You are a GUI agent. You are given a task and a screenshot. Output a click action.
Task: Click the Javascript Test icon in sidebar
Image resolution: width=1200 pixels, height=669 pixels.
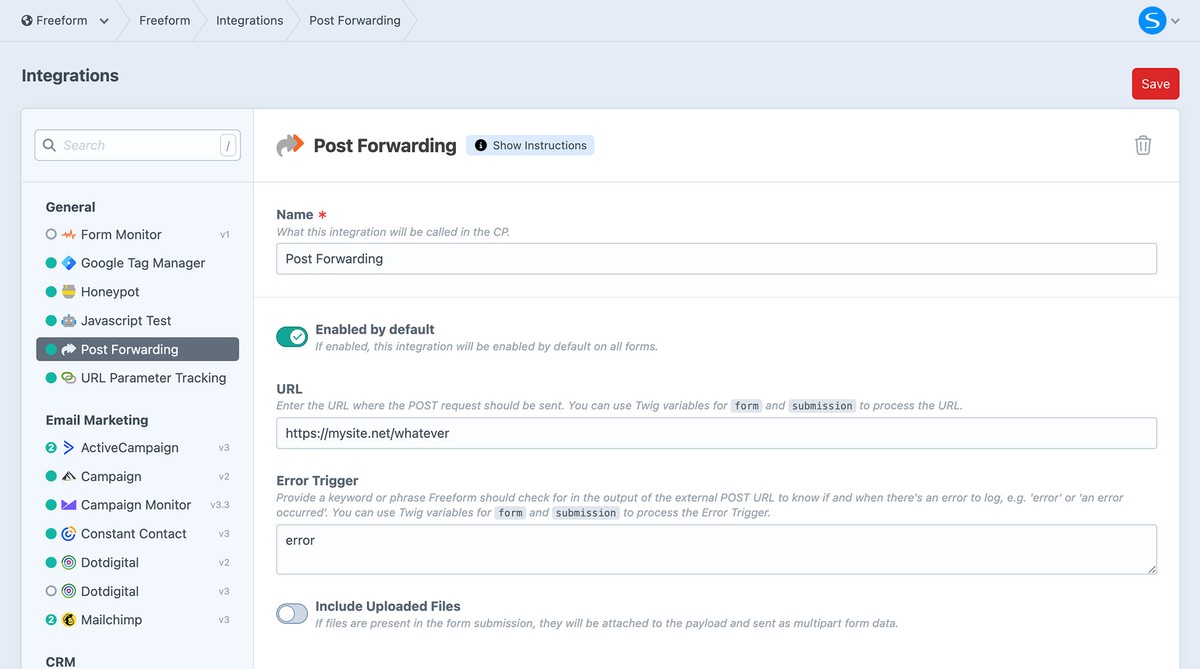click(66, 320)
